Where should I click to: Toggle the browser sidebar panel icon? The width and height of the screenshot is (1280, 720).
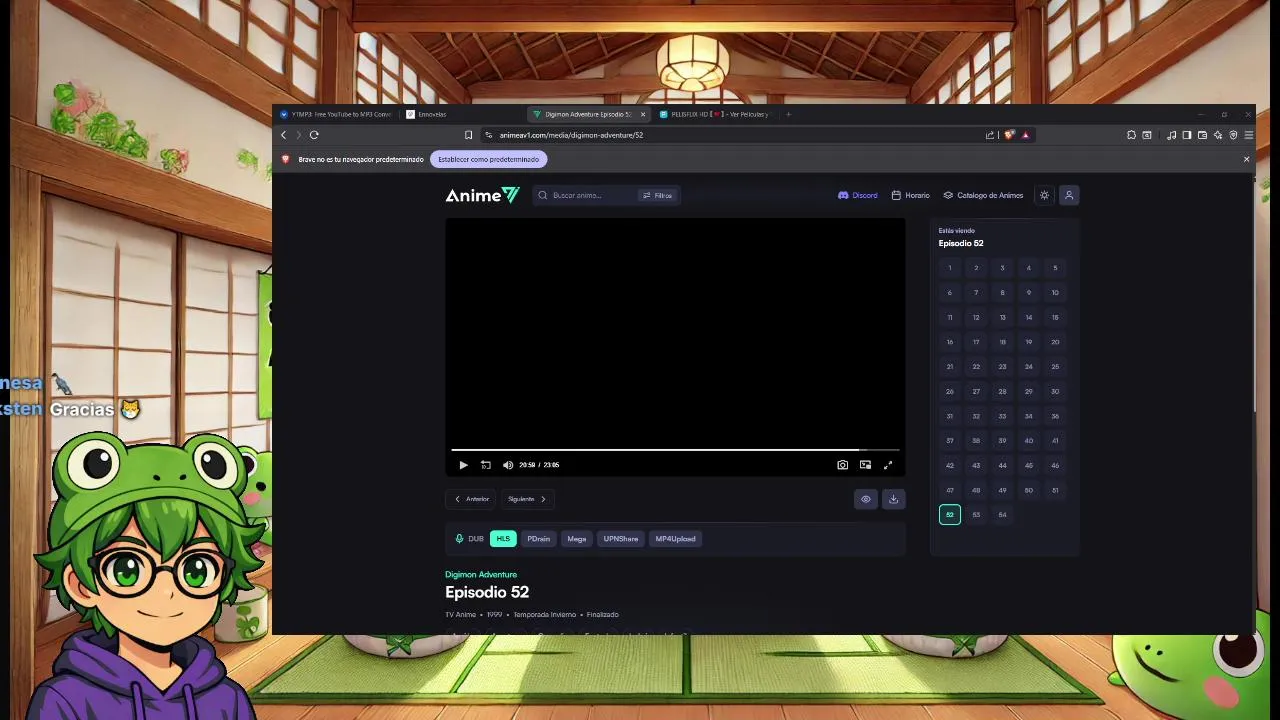coord(1187,135)
